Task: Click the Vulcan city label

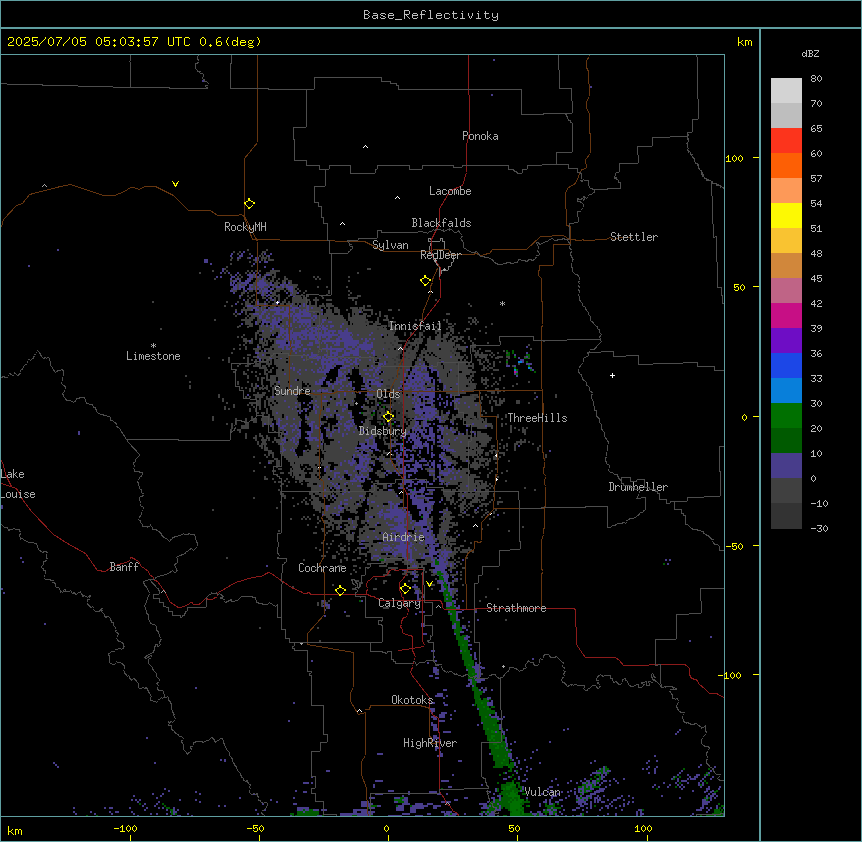Action: [543, 792]
